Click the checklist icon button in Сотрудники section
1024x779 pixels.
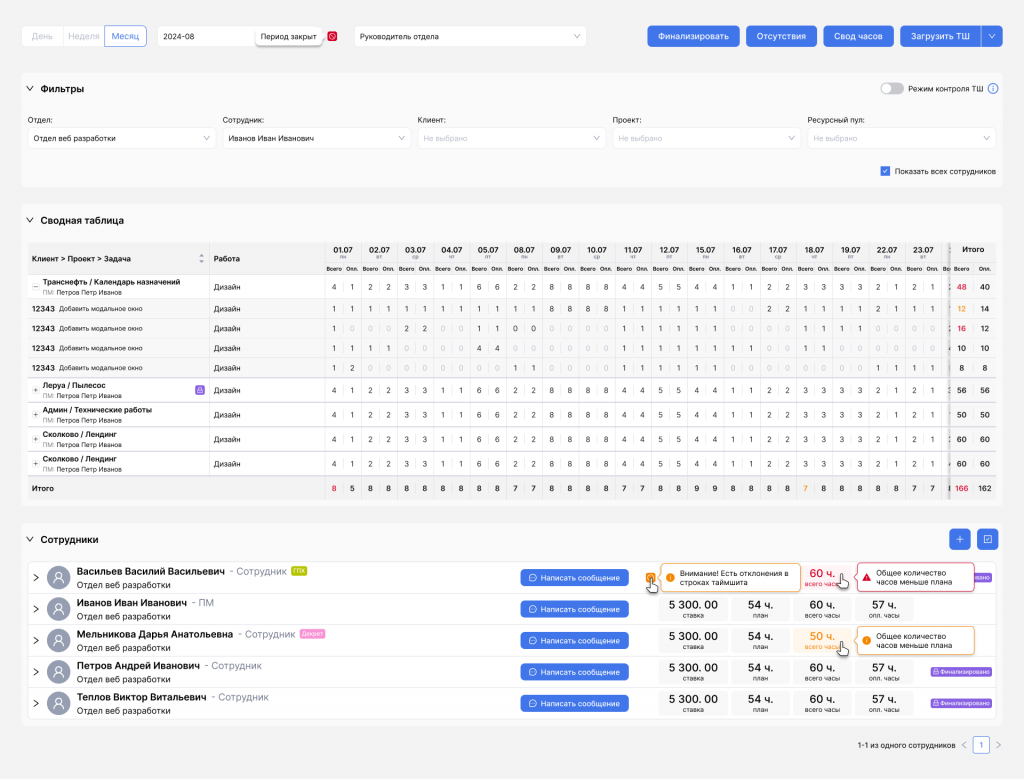pyautogui.click(x=987, y=539)
